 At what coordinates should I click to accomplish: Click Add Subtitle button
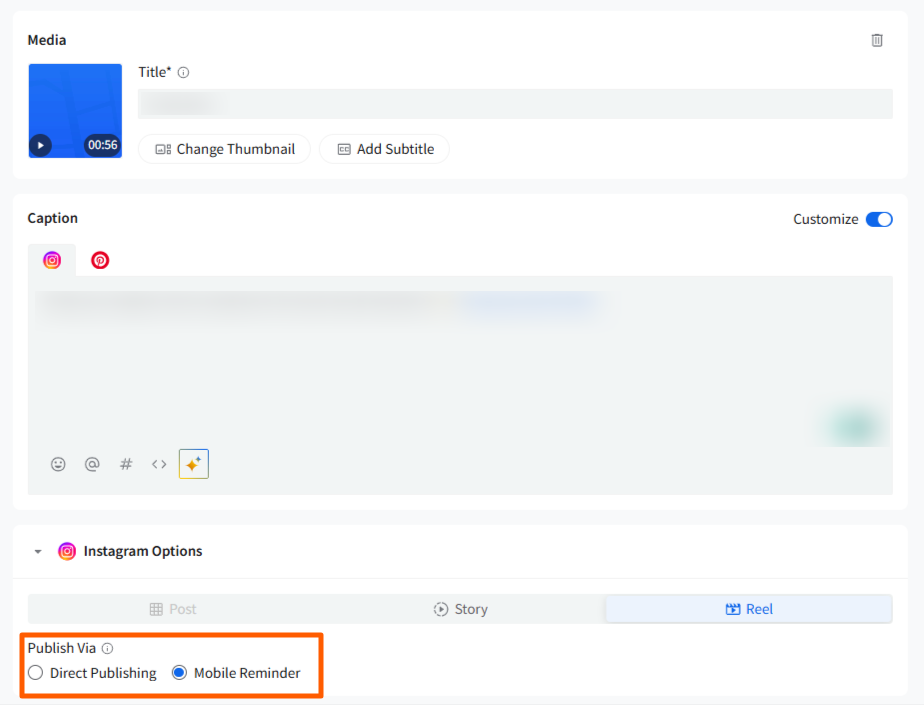coord(385,149)
